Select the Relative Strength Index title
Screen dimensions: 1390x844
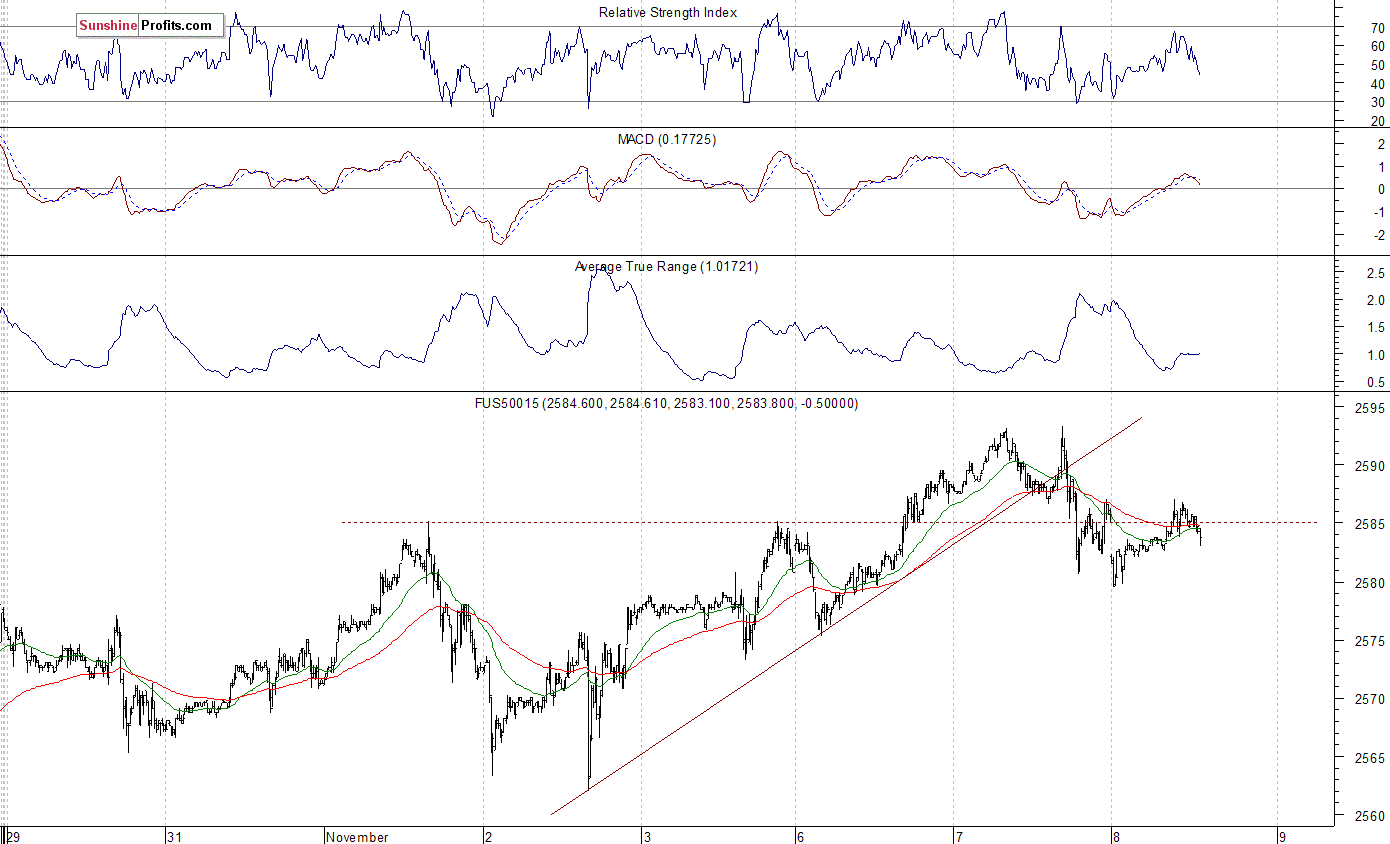[668, 12]
